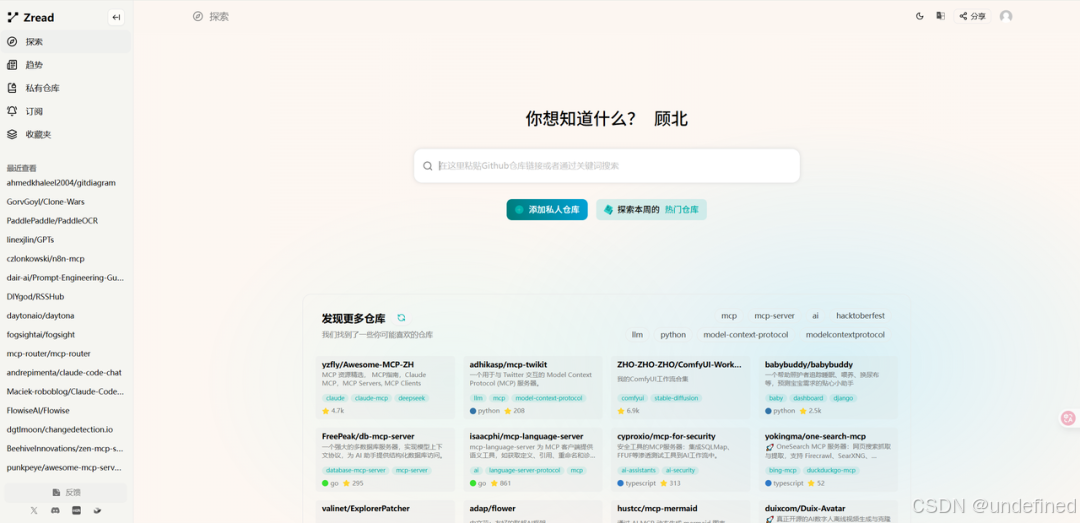Open the third footer social icon
Viewport: 1080px width, 523px height.
(76, 511)
